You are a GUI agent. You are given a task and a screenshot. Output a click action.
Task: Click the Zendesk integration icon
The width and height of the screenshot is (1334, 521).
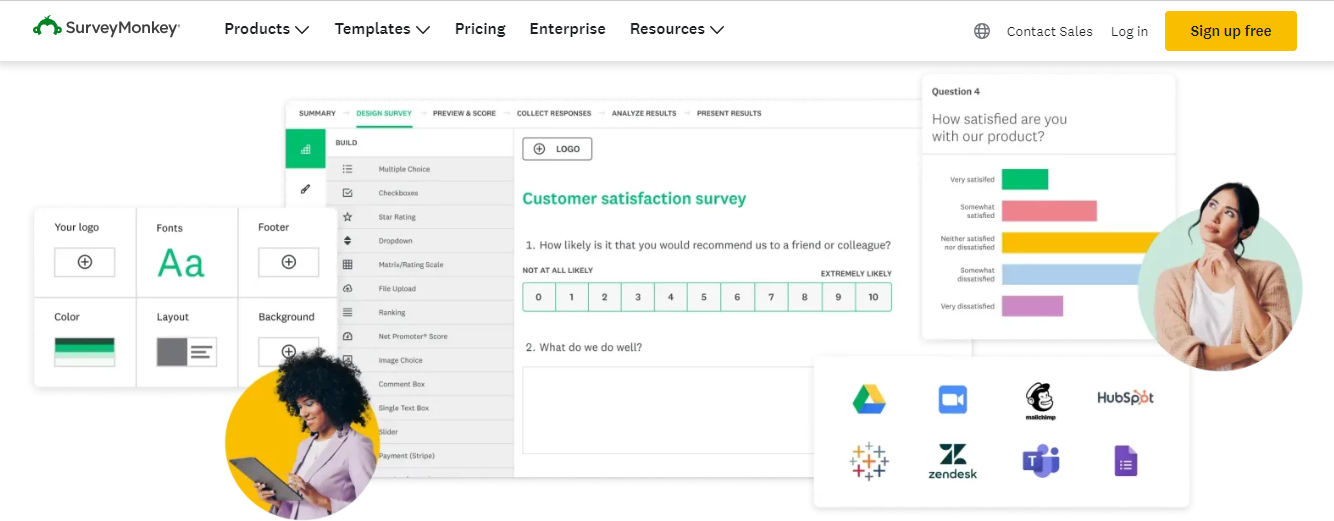(953, 461)
